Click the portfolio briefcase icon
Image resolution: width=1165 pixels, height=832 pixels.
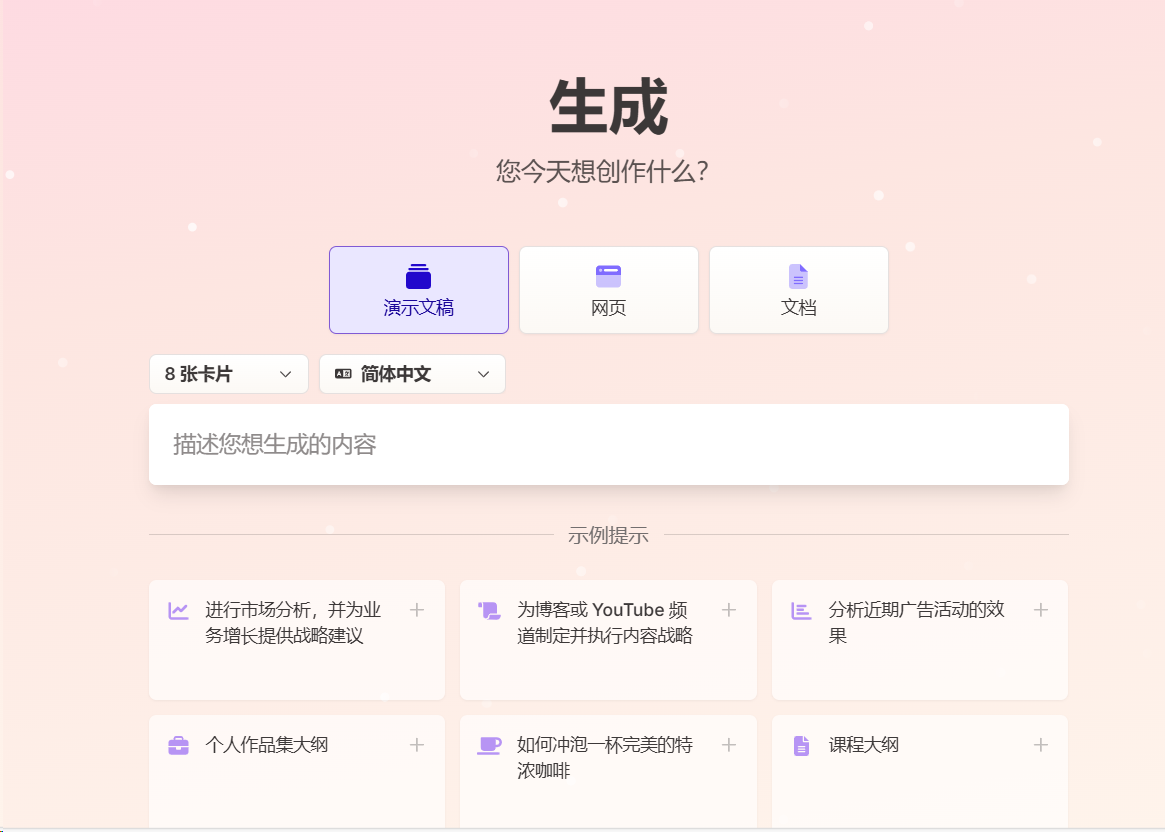point(179,744)
